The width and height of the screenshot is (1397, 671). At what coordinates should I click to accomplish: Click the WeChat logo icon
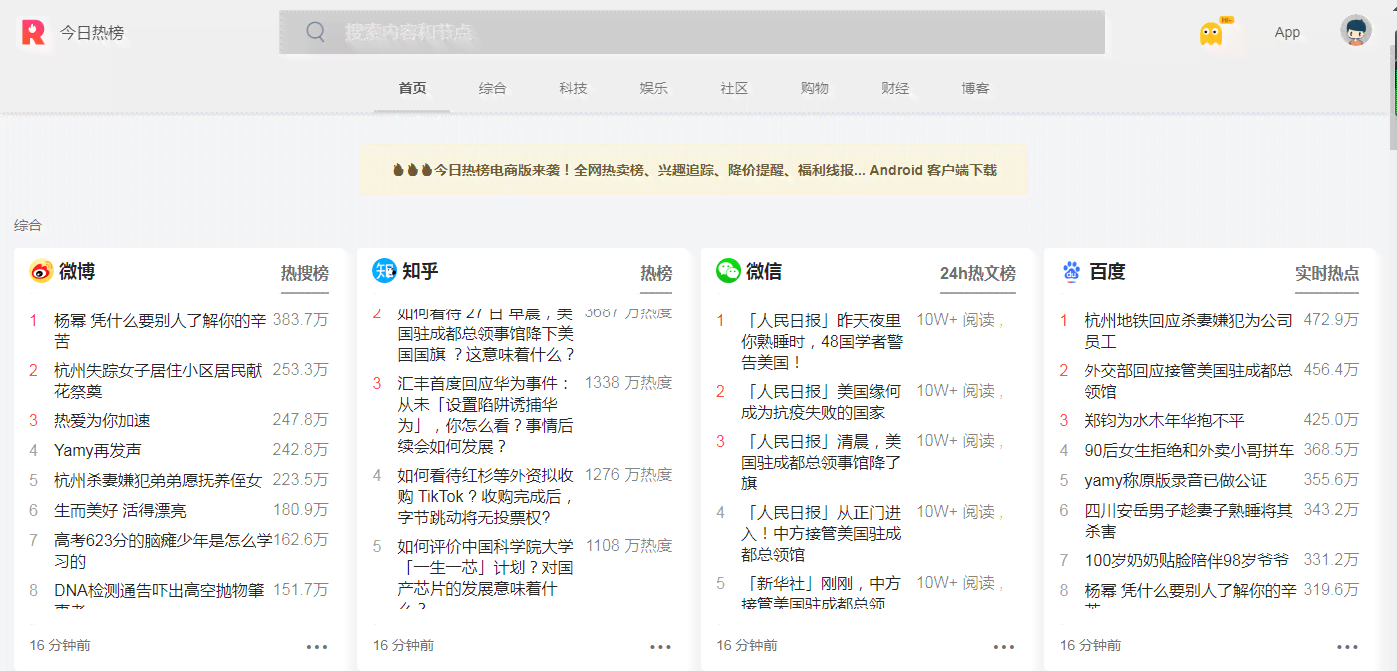click(728, 271)
